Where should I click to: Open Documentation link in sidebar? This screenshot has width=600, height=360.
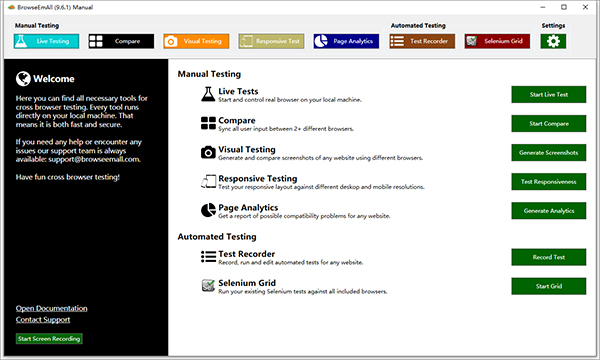point(51,308)
